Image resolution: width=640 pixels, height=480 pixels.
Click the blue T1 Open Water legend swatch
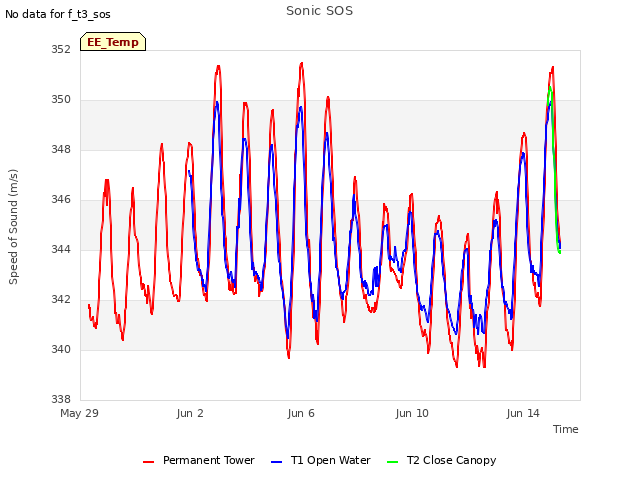pyautogui.click(x=276, y=462)
